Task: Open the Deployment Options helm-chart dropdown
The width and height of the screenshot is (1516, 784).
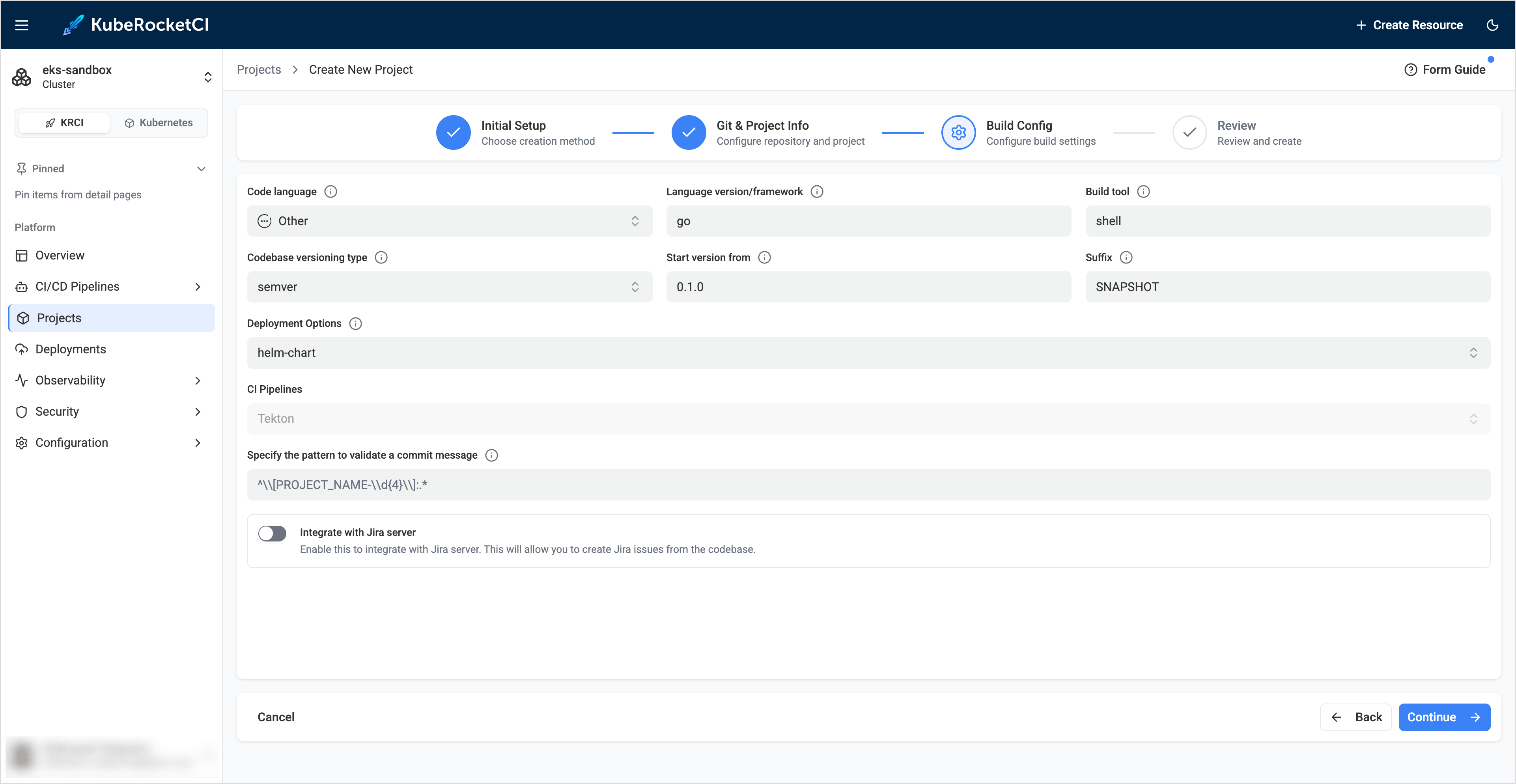Action: (x=869, y=353)
